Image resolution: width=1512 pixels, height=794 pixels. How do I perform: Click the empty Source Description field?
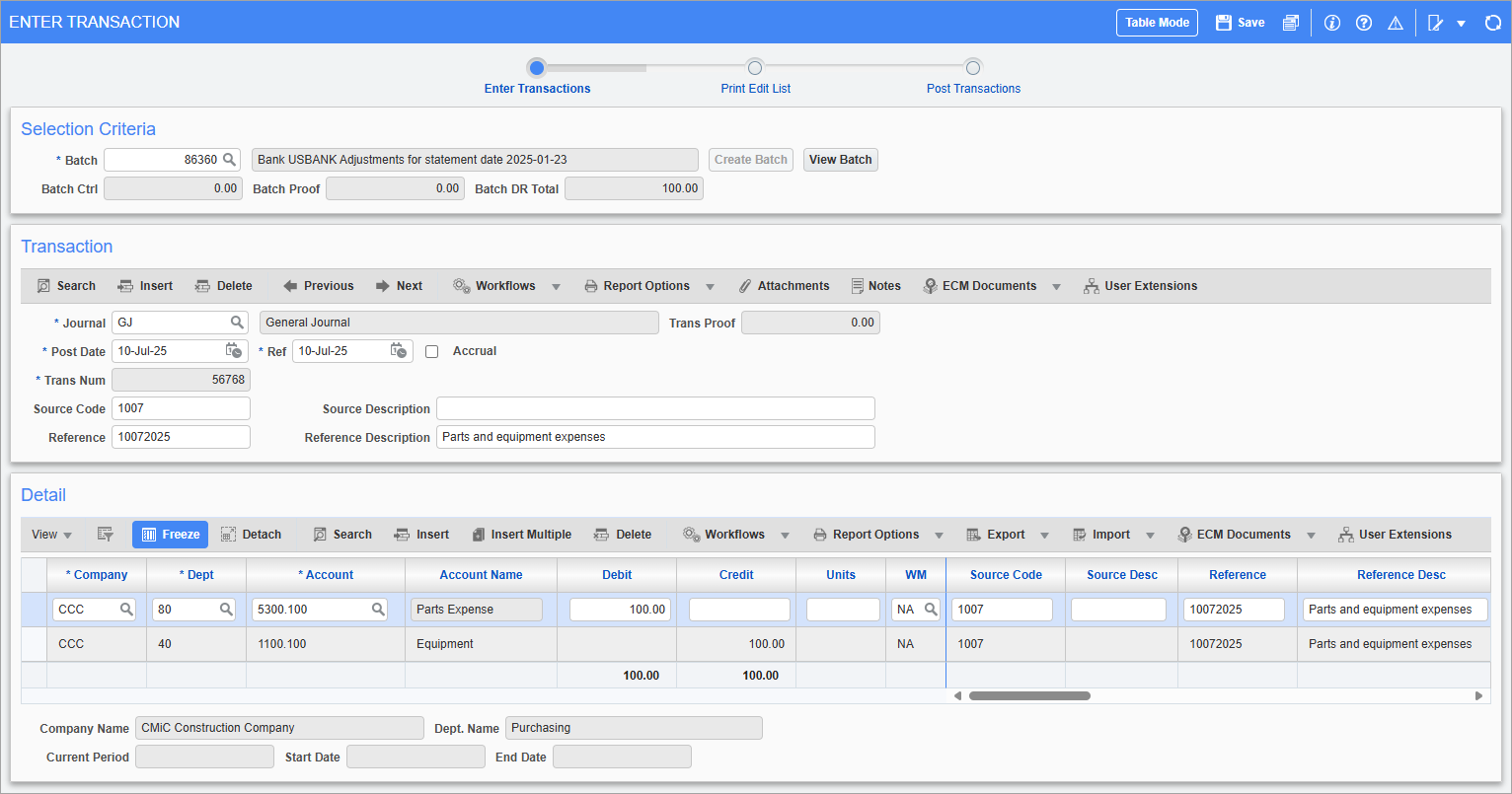655,408
